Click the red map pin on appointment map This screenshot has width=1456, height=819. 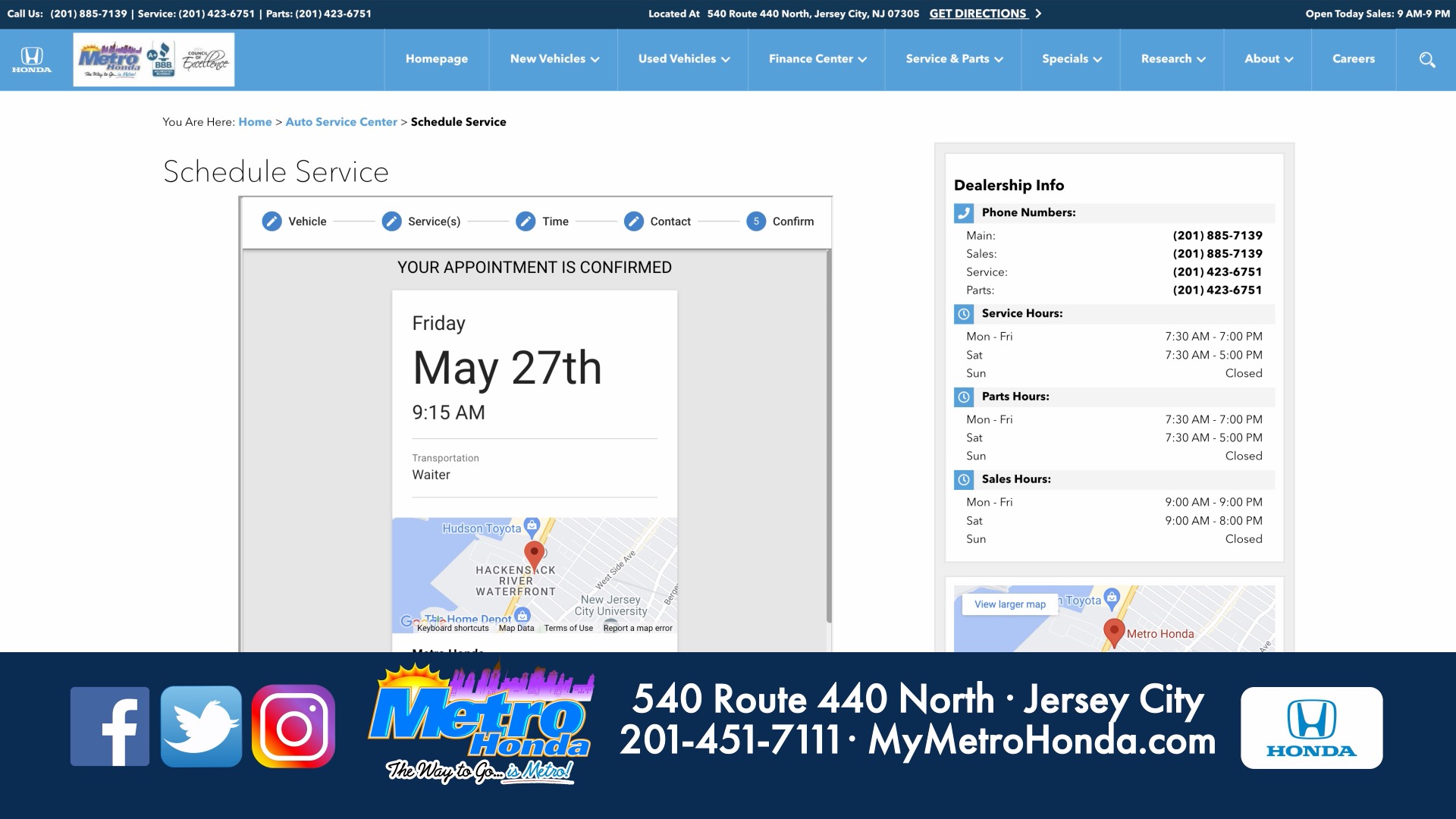pyautogui.click(x=534, y=556)
